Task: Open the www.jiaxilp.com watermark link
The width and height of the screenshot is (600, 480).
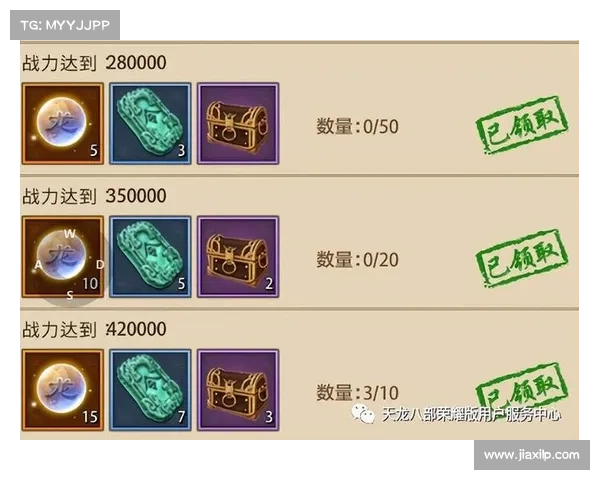Action: (x=532, y=455)
